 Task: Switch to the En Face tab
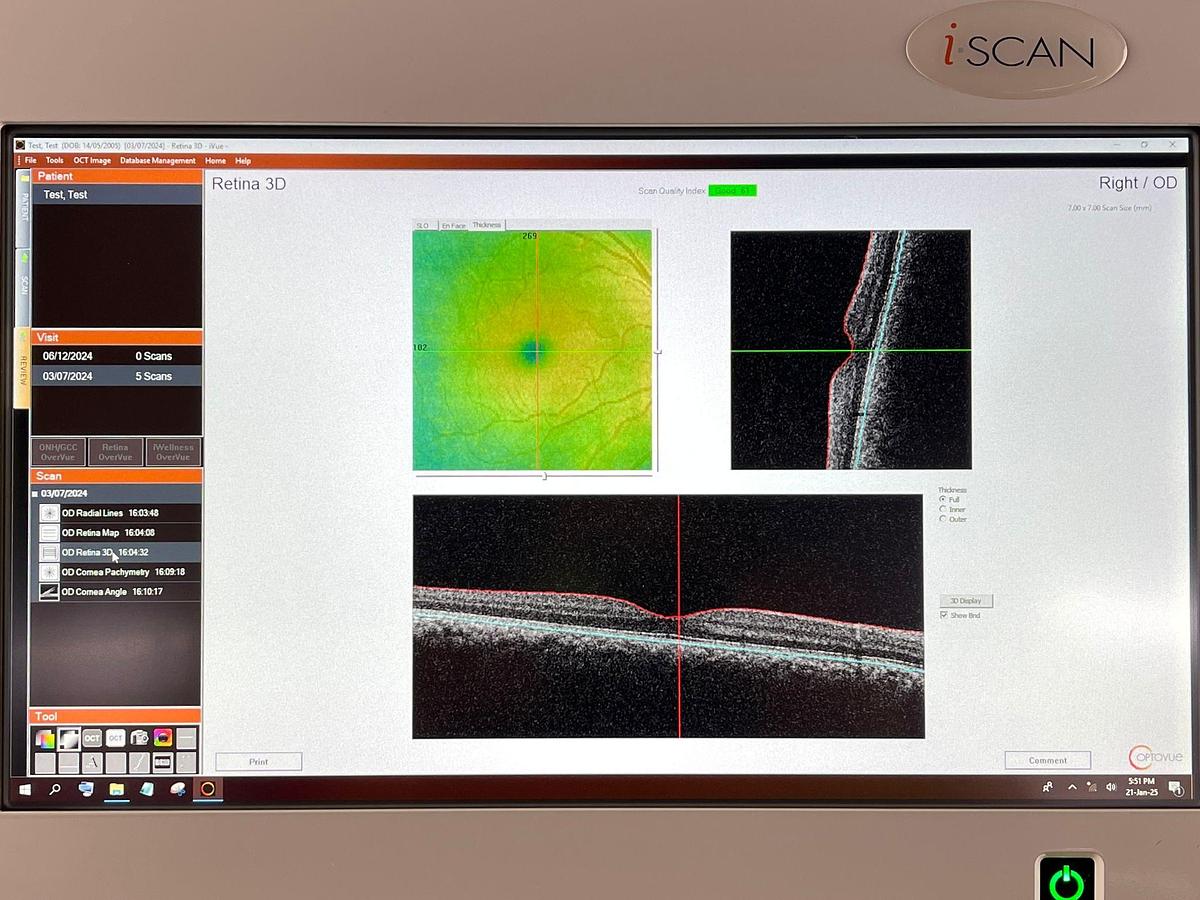(x=454, y=225)
